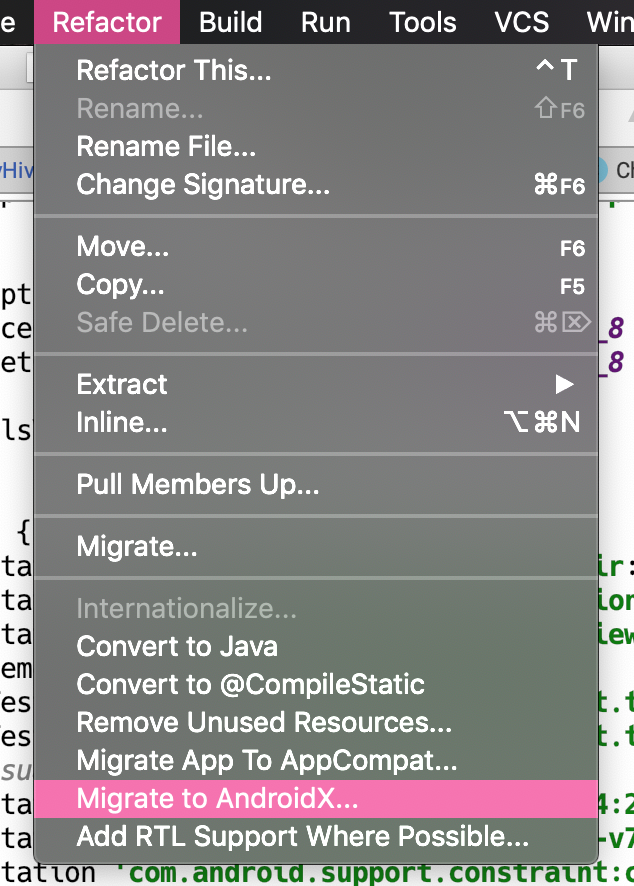Click the Move menu entry
634x886 pixels.
click(123, 247)
